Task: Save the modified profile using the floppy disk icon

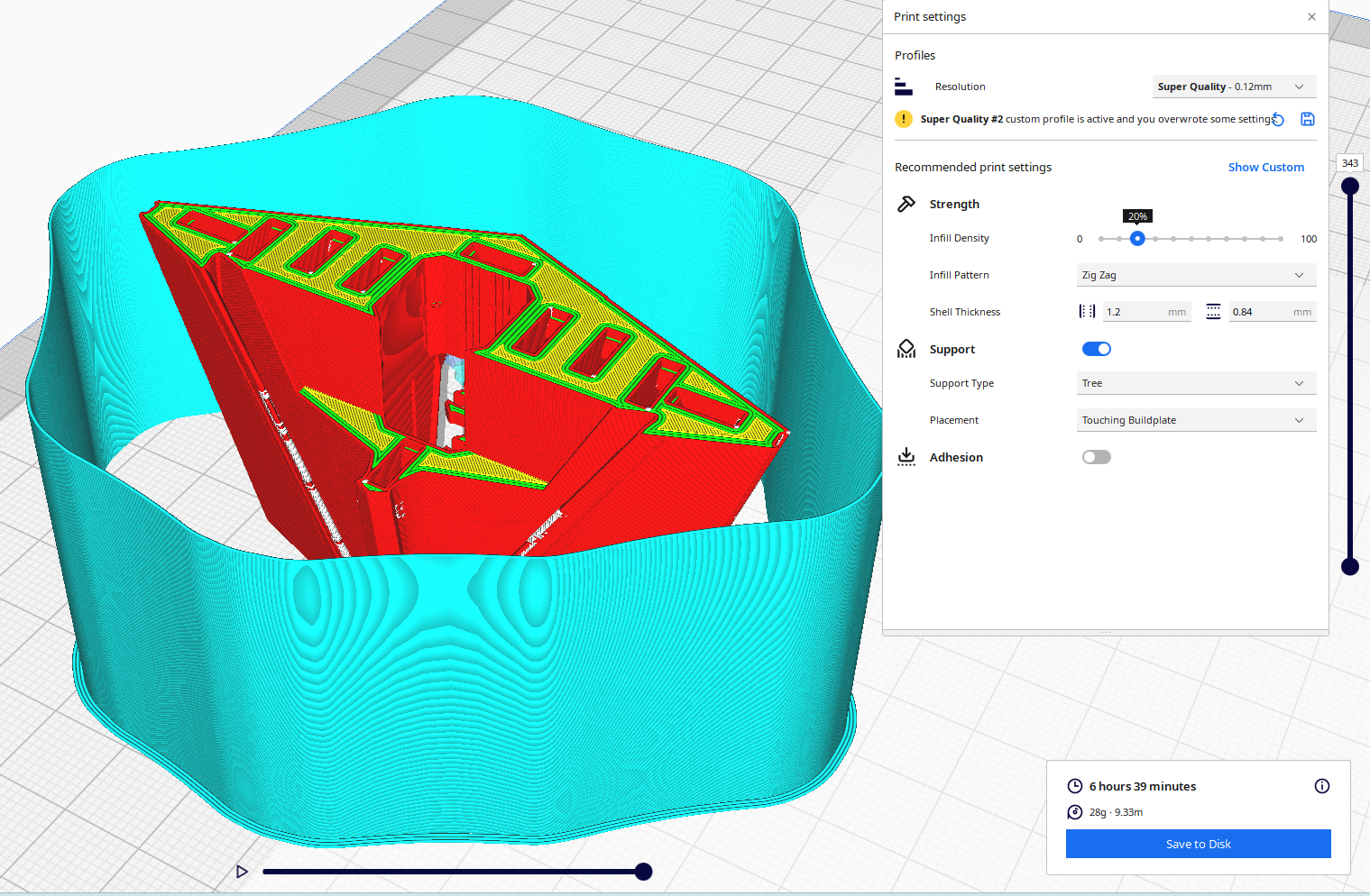Action: [1308, 118]
